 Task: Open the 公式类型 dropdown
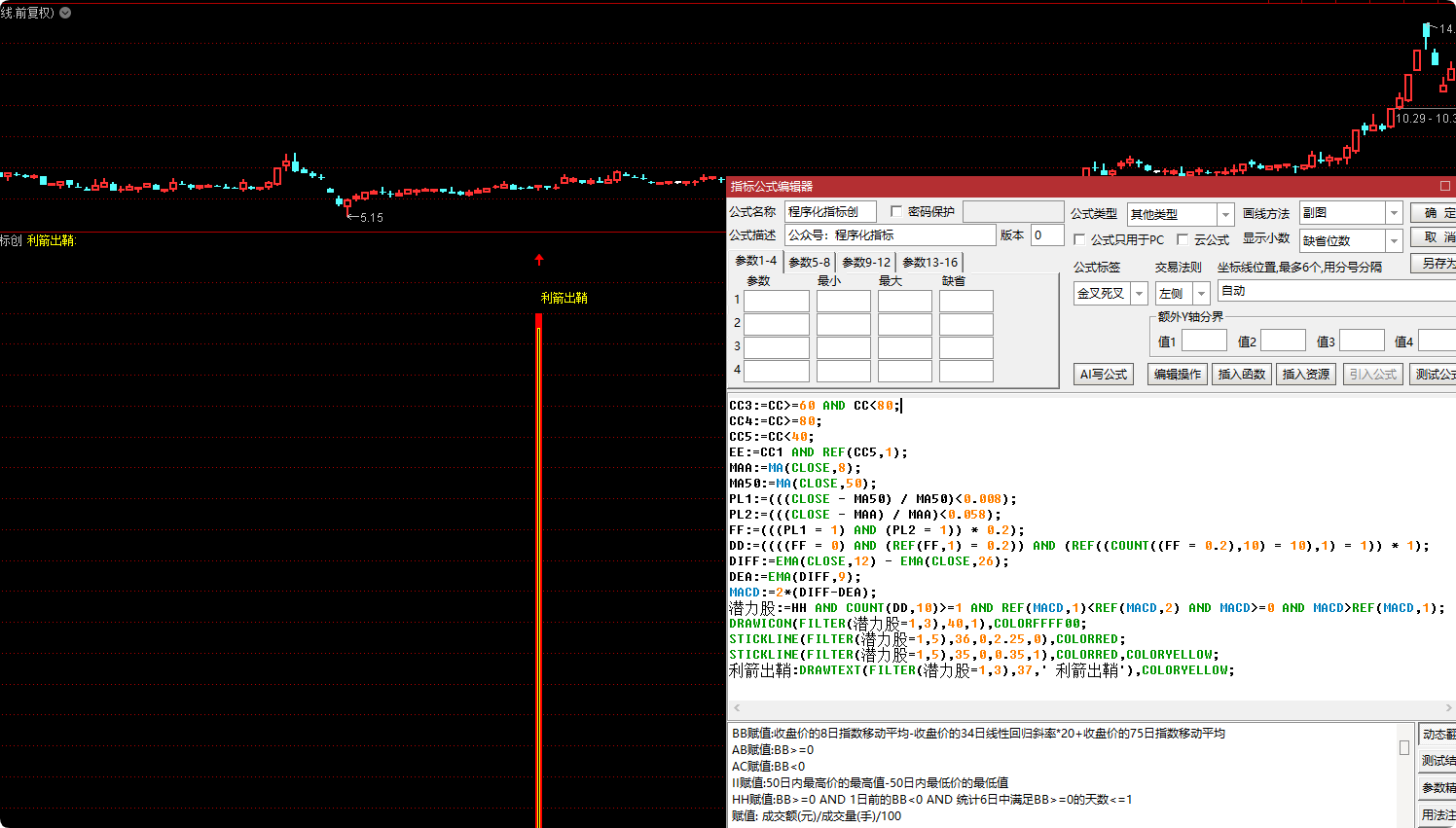pyautogui.click(x=1224, y=214)
